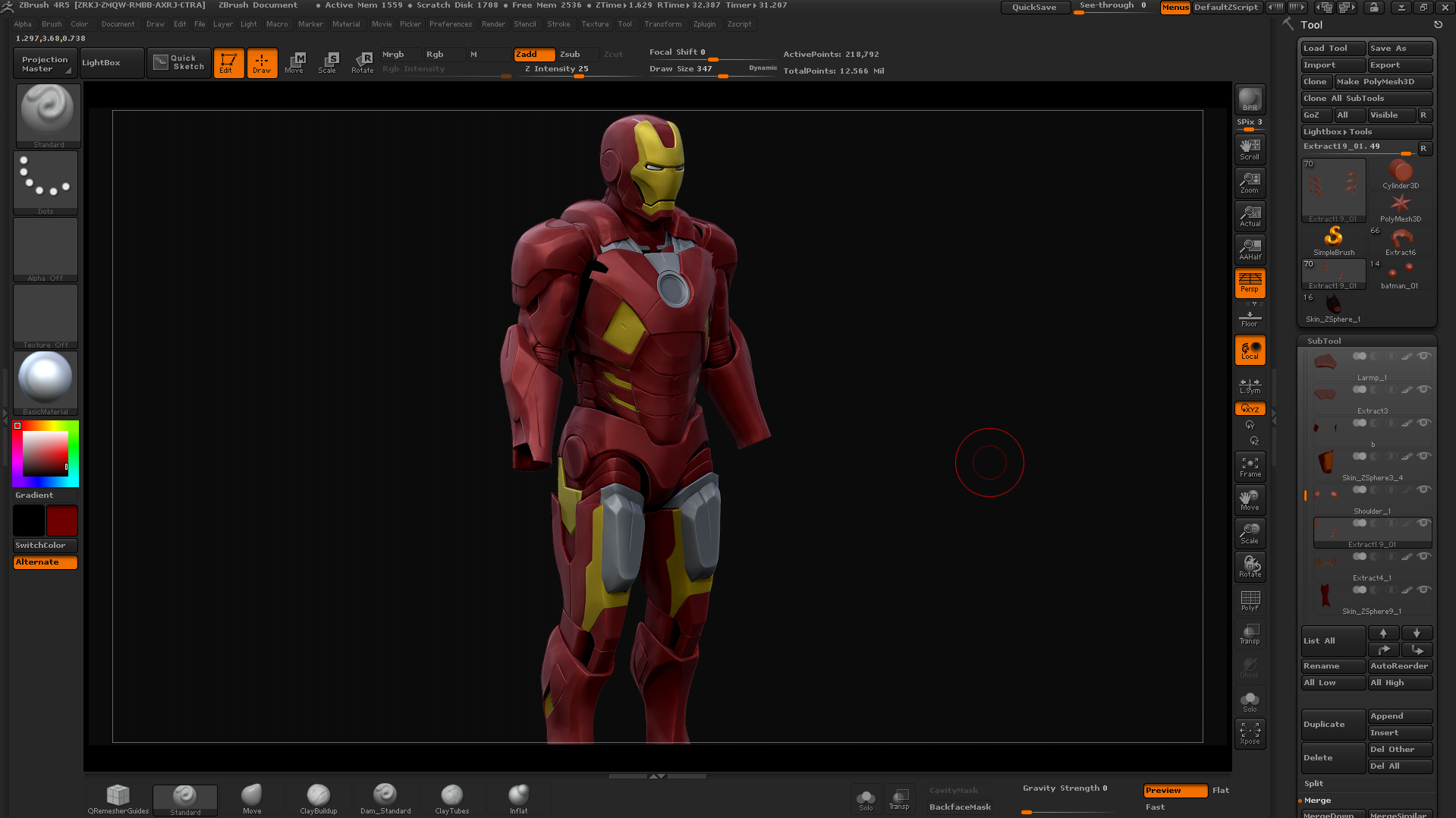Click the QuickSave button

click(x=1034, y=8)
